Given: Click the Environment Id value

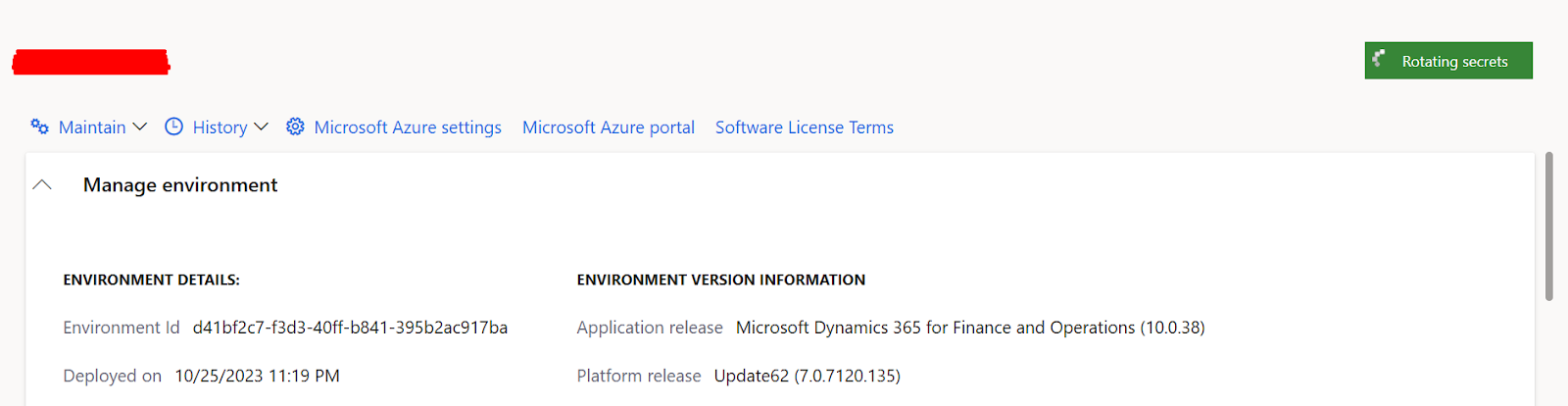Looking at the screenshot, I should (350, 328).
